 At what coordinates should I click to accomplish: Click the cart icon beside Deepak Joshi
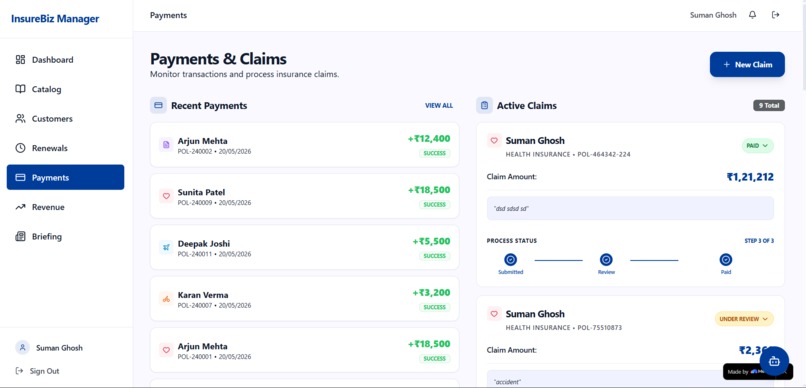tap(166, 247)
